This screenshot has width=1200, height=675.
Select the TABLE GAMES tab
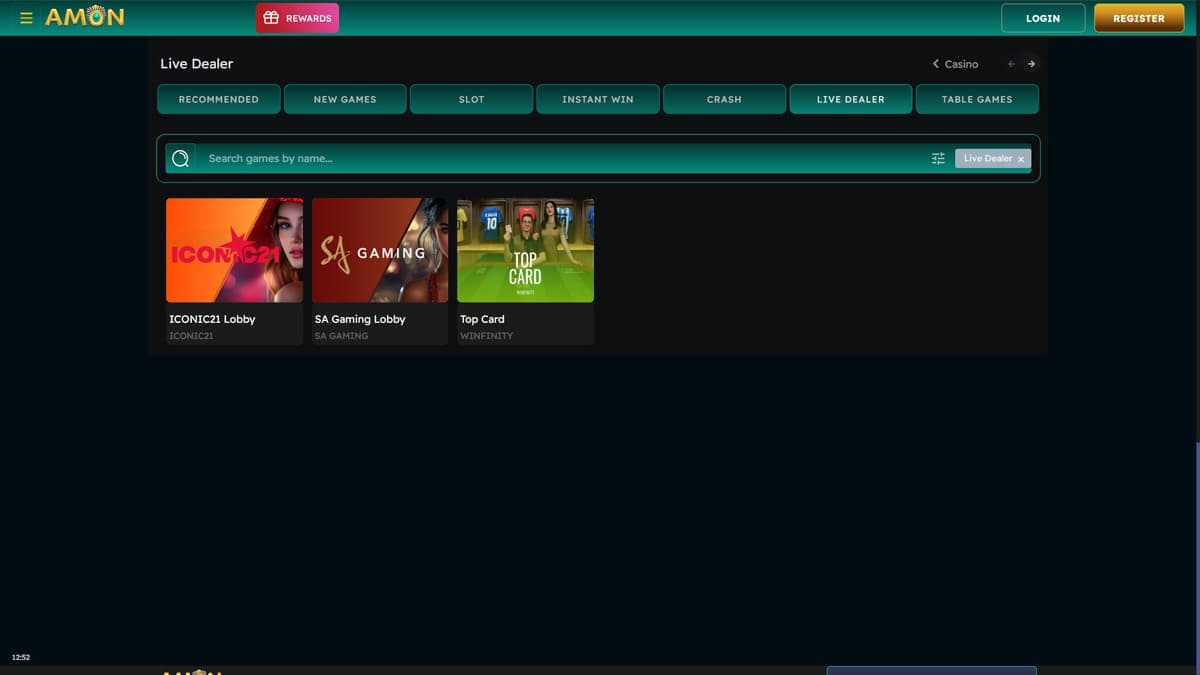pyautogui.click(x=977, y=99)
